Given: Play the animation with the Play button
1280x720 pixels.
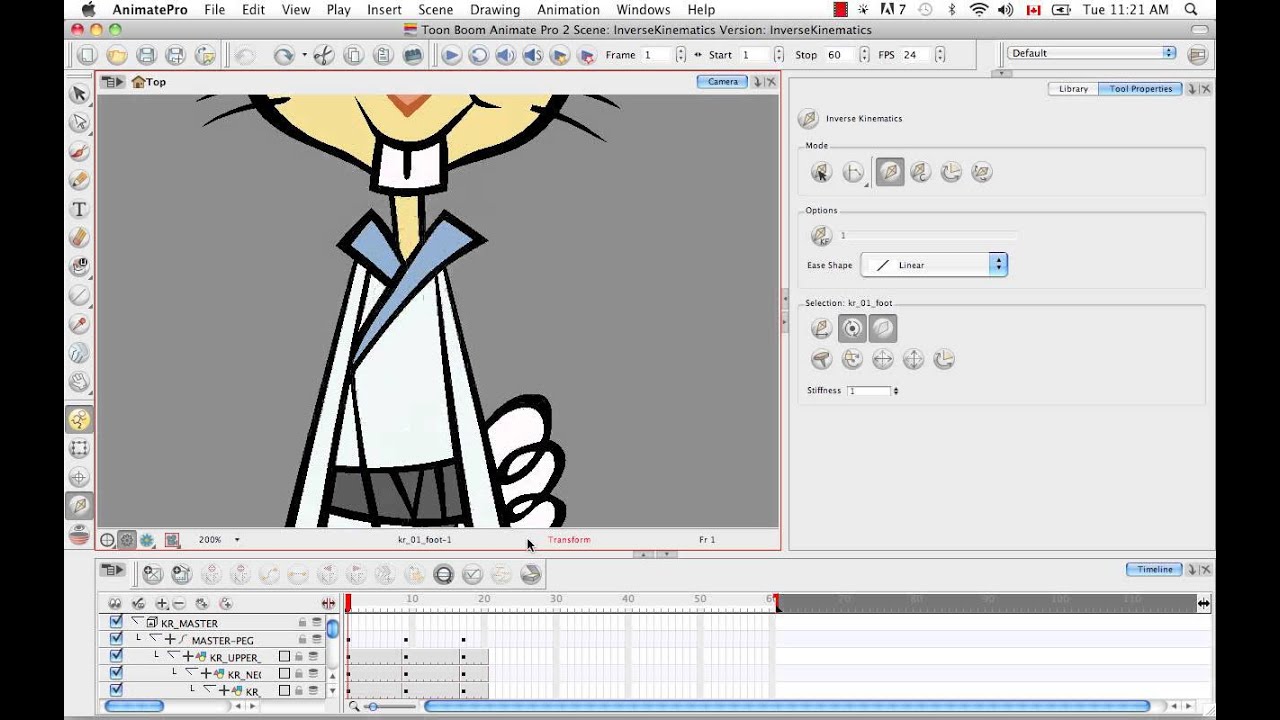Looking at the screenshot, I should pyautogui.click(x=451, y=55).
